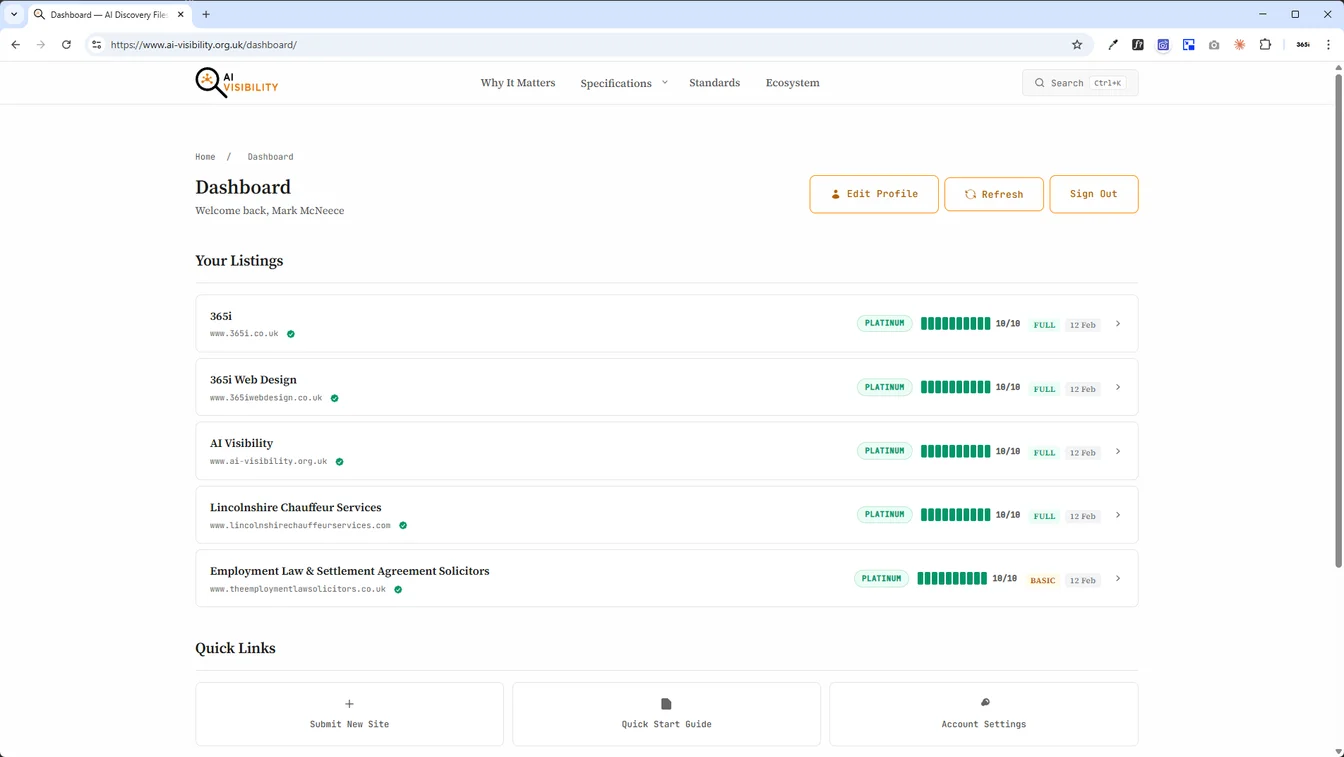Click the www.365iwebdesign.co.uk URL text

(x=266, y=398)
